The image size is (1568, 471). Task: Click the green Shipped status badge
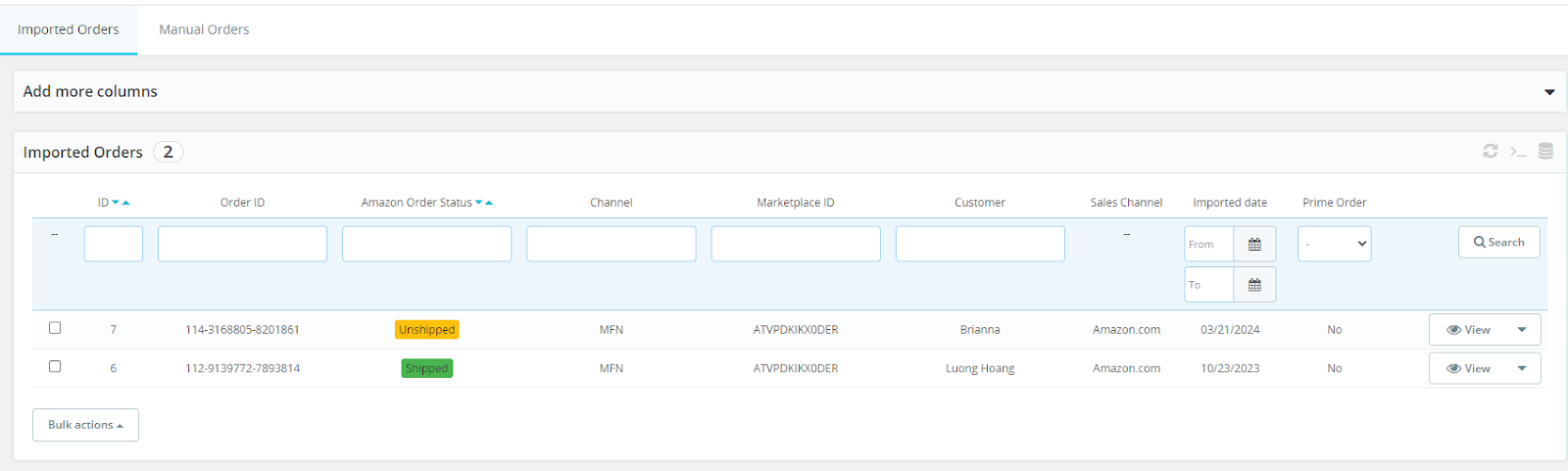point(426,369)
